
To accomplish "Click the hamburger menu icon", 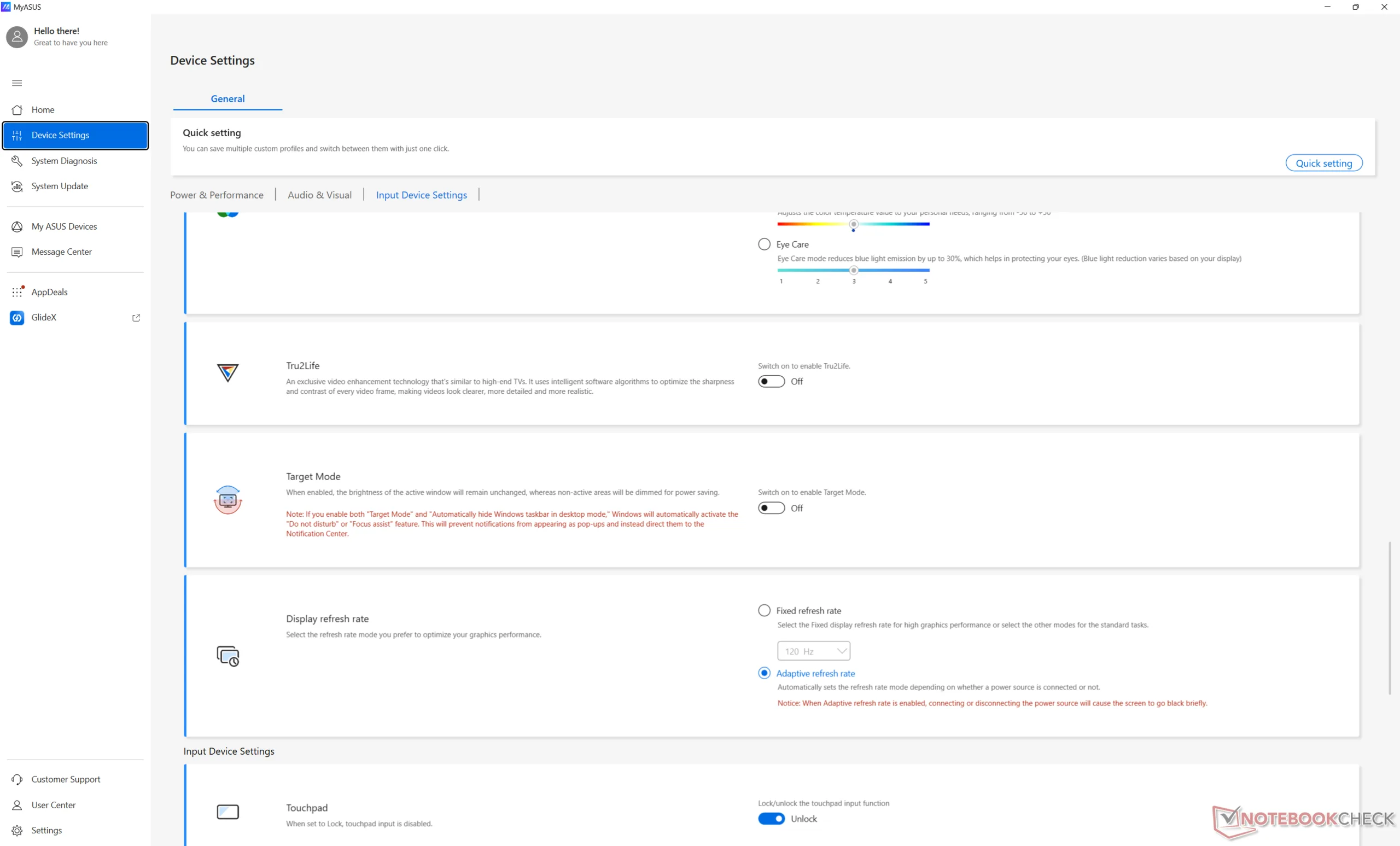I will pos(17,83).
